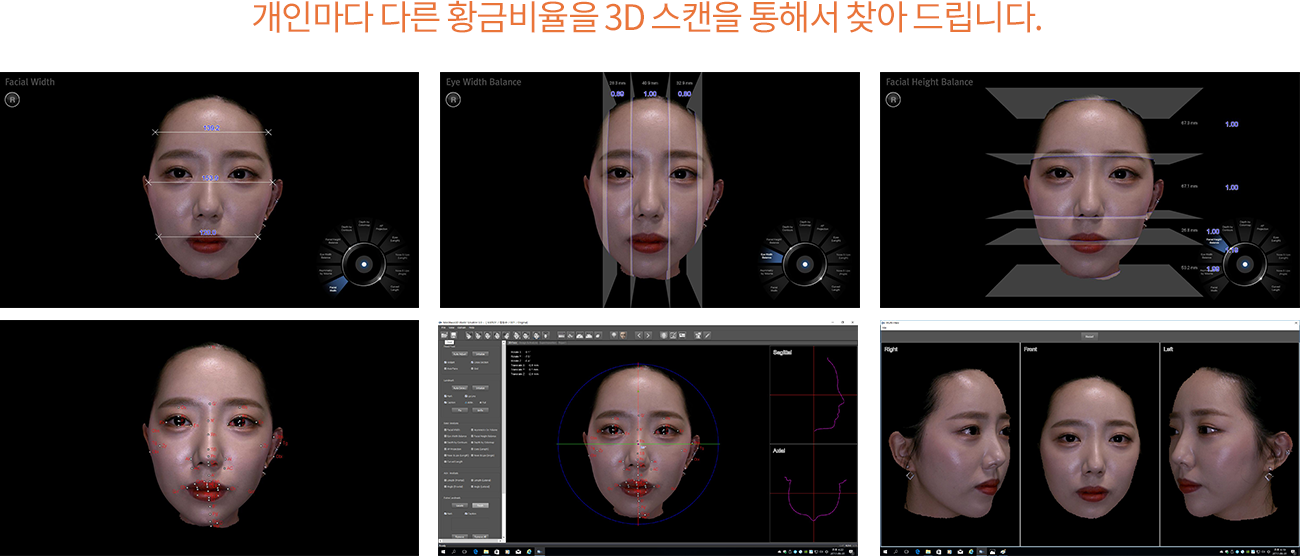This screenshot has height=556, width=1300.
Task: Click the search icon in multi-view window taskbar
Action: [894, 551]
